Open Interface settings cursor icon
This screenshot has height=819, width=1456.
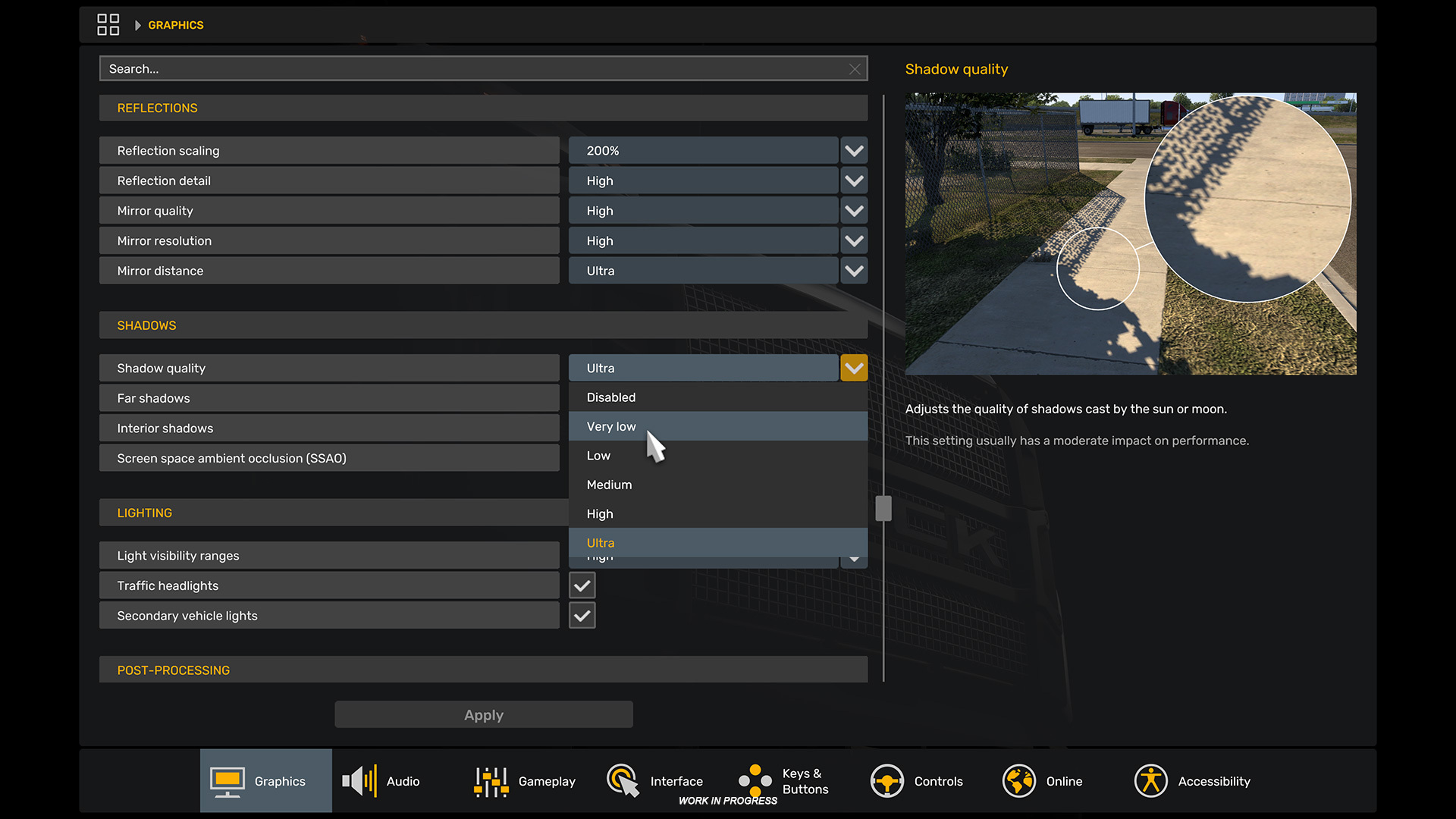click(x=623, y=781)
